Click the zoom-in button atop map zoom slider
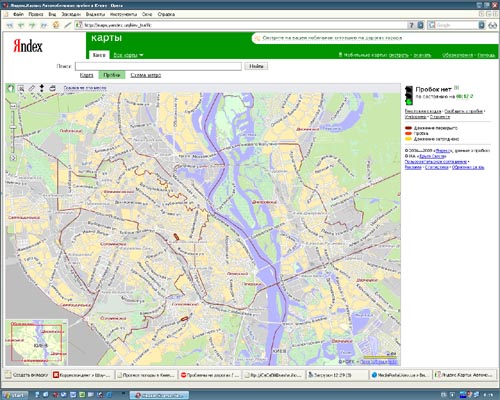Image resolution: width=500 pixels, height=400 pixels. pyautogui.click(x=13, y=106)
